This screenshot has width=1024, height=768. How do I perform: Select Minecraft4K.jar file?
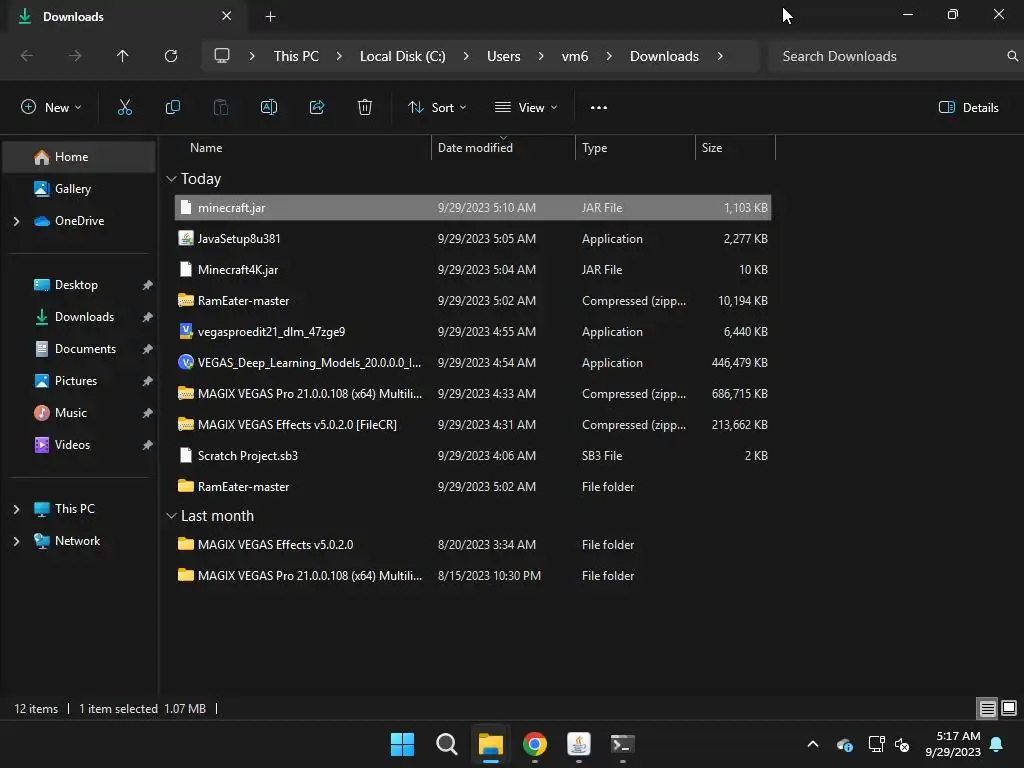[473, 270]
